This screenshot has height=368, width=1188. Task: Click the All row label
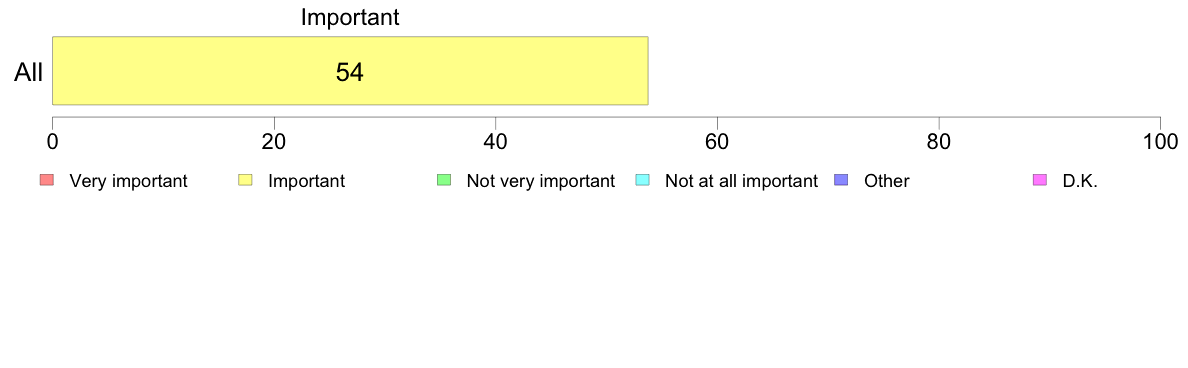29,73
